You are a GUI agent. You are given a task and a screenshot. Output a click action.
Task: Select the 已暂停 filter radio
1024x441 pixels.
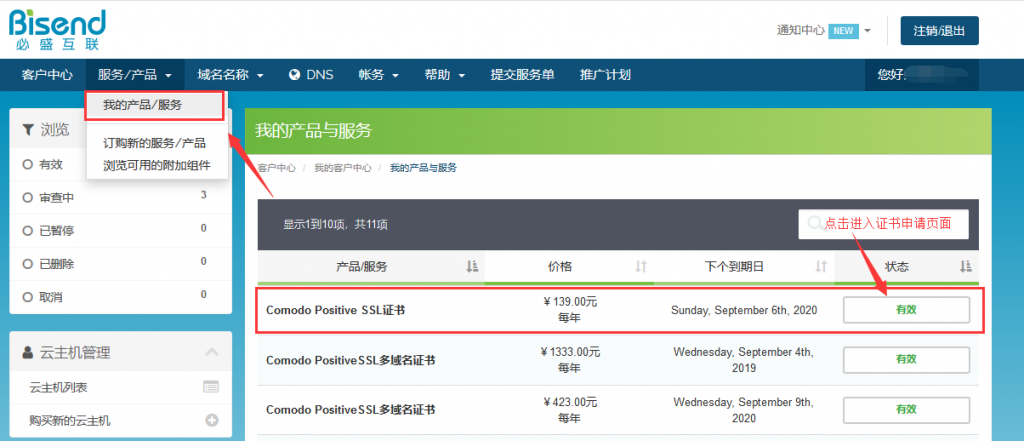point(27,231)
